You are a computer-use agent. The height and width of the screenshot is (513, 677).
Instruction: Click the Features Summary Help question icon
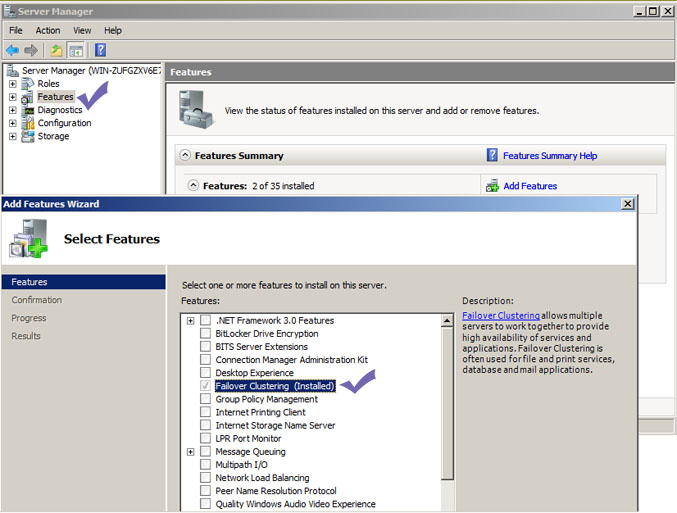click(492, 155)
